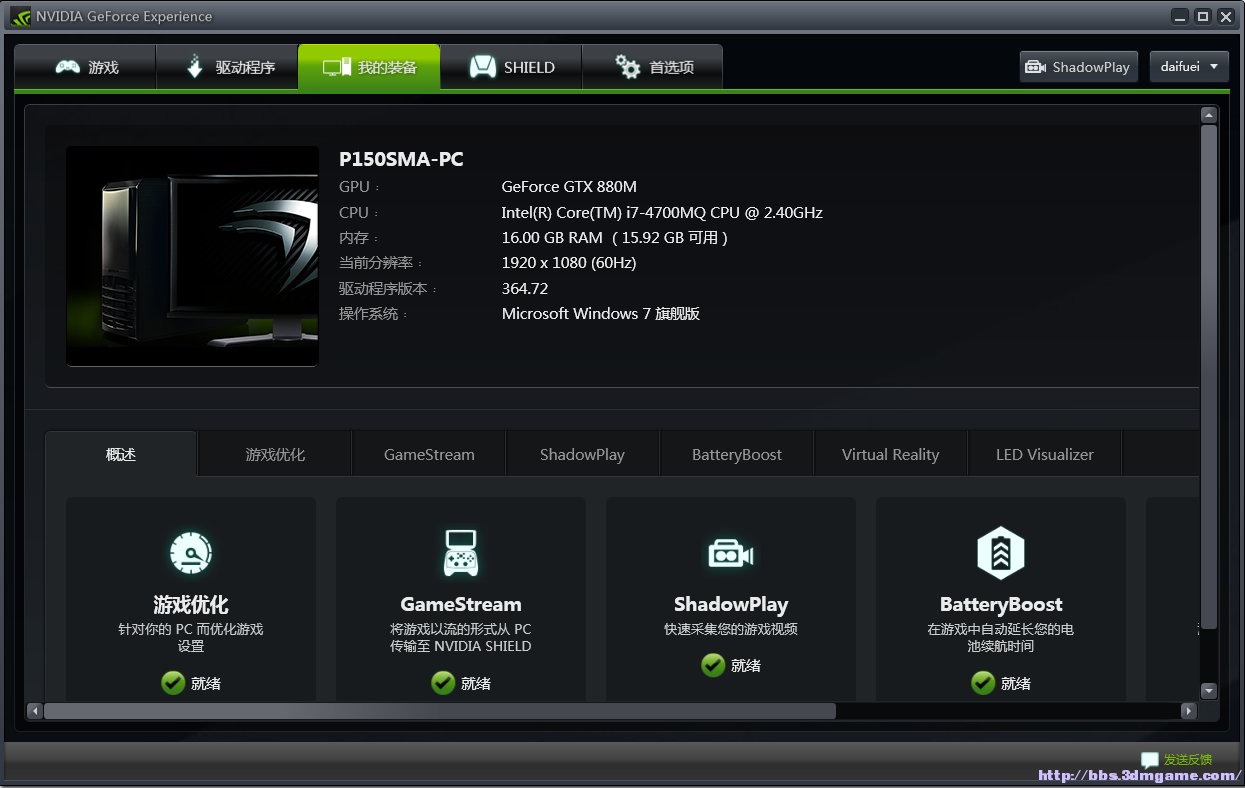This screenshot has height=788, width=1245.
Task: Switch to the GameStream sub-tab
Action: [429, 454]
